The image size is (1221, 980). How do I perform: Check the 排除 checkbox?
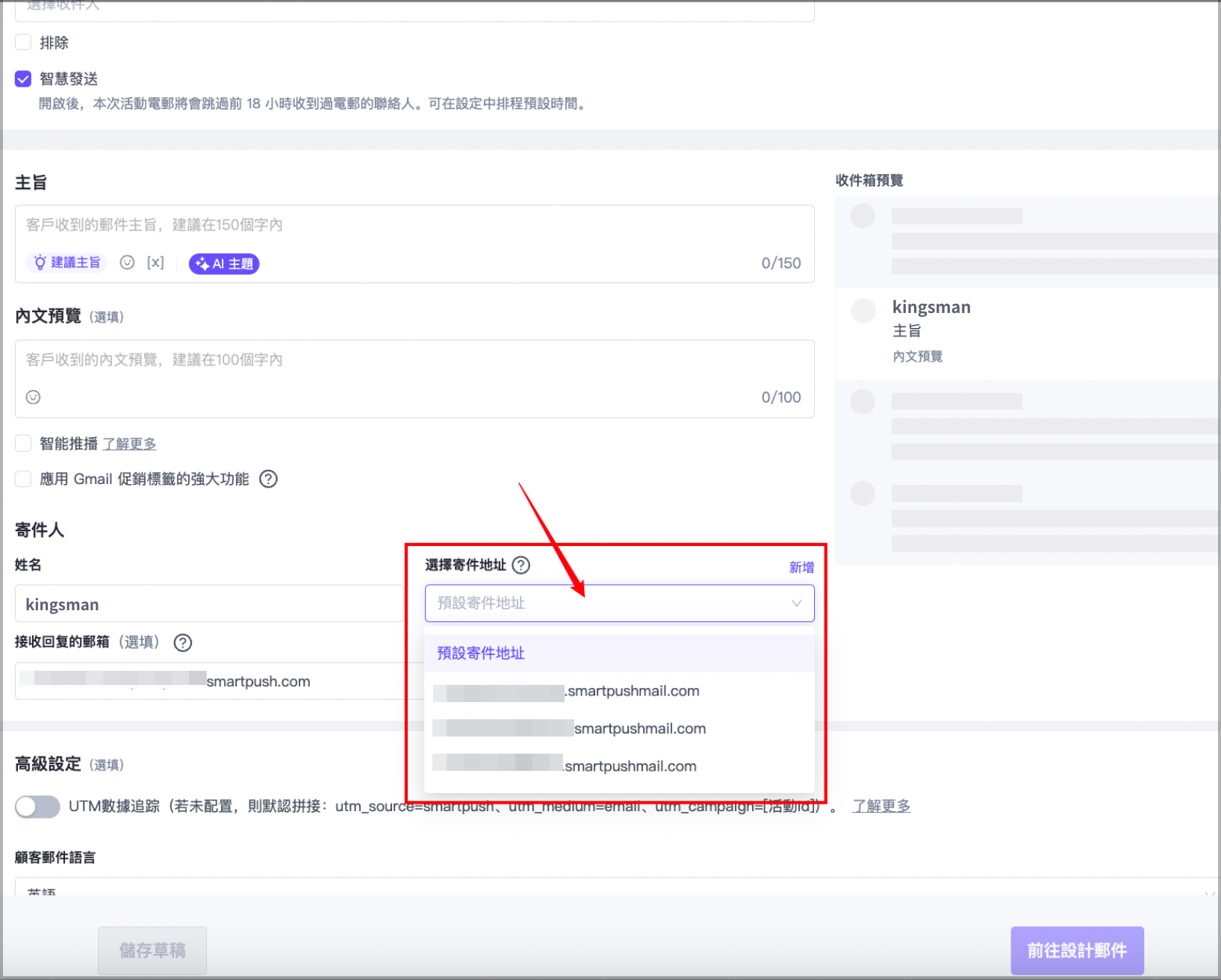[23, 43]
